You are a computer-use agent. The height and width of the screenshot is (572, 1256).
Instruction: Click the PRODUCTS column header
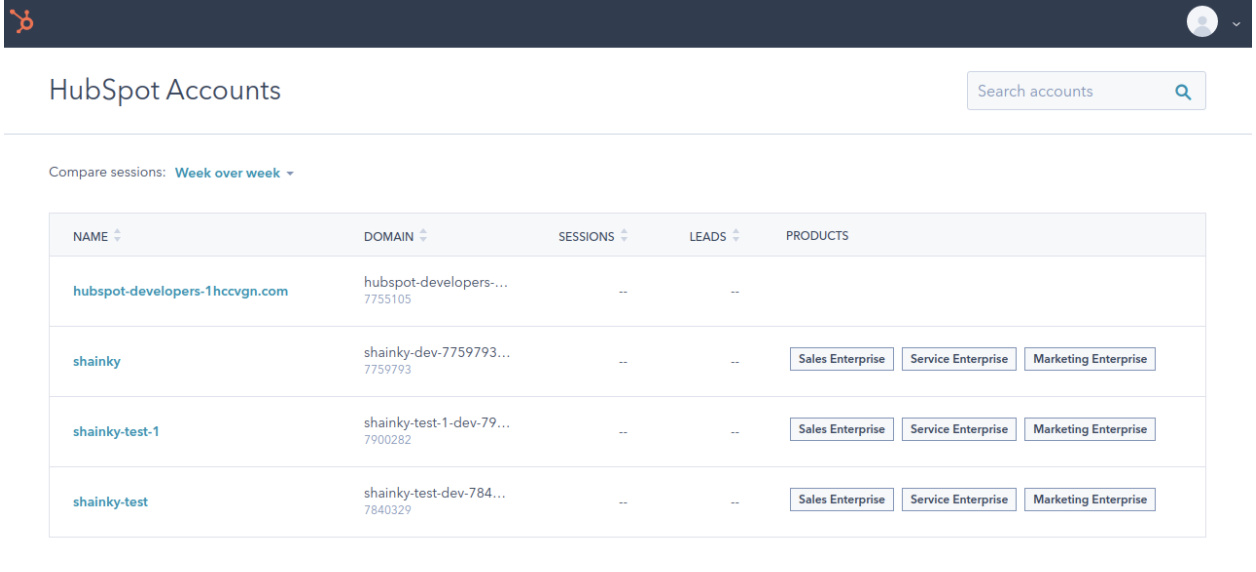pyautogui.click(x=817, y=236)
